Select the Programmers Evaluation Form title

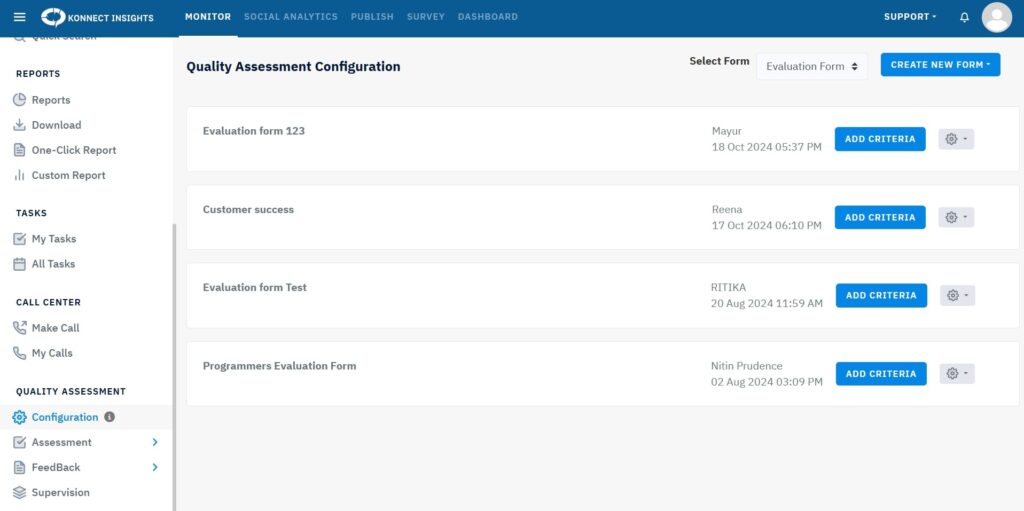[x=280, y=366]
